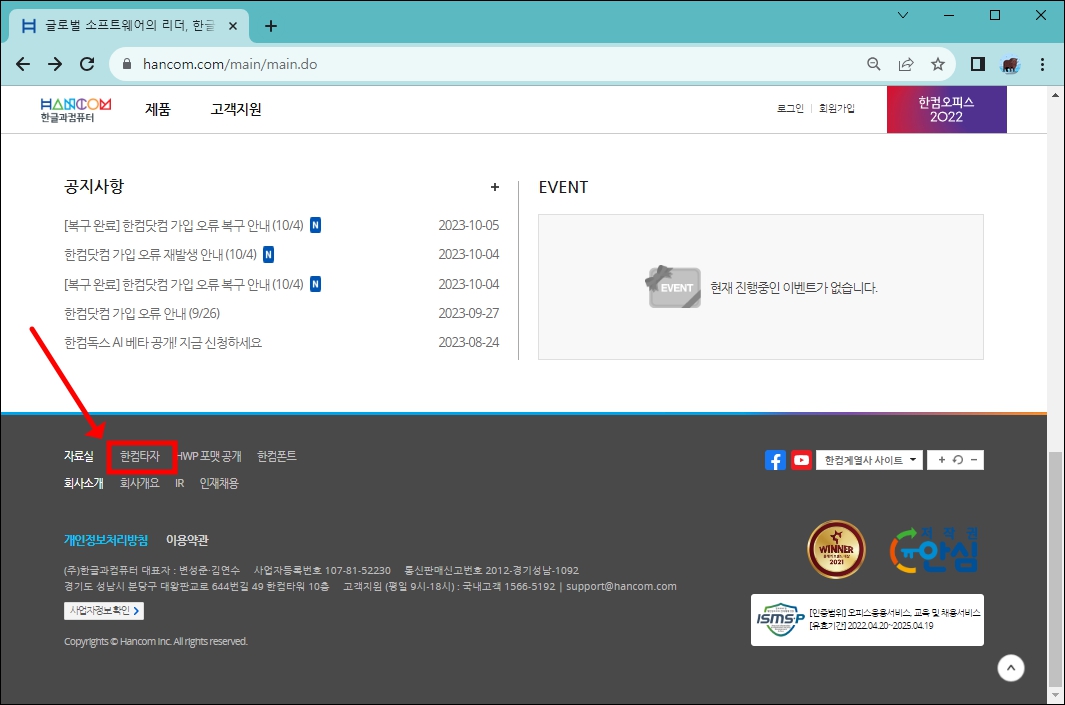1065x705 pixels.
Task: Go back with the browser back arrow
Action: coord(23,64)
